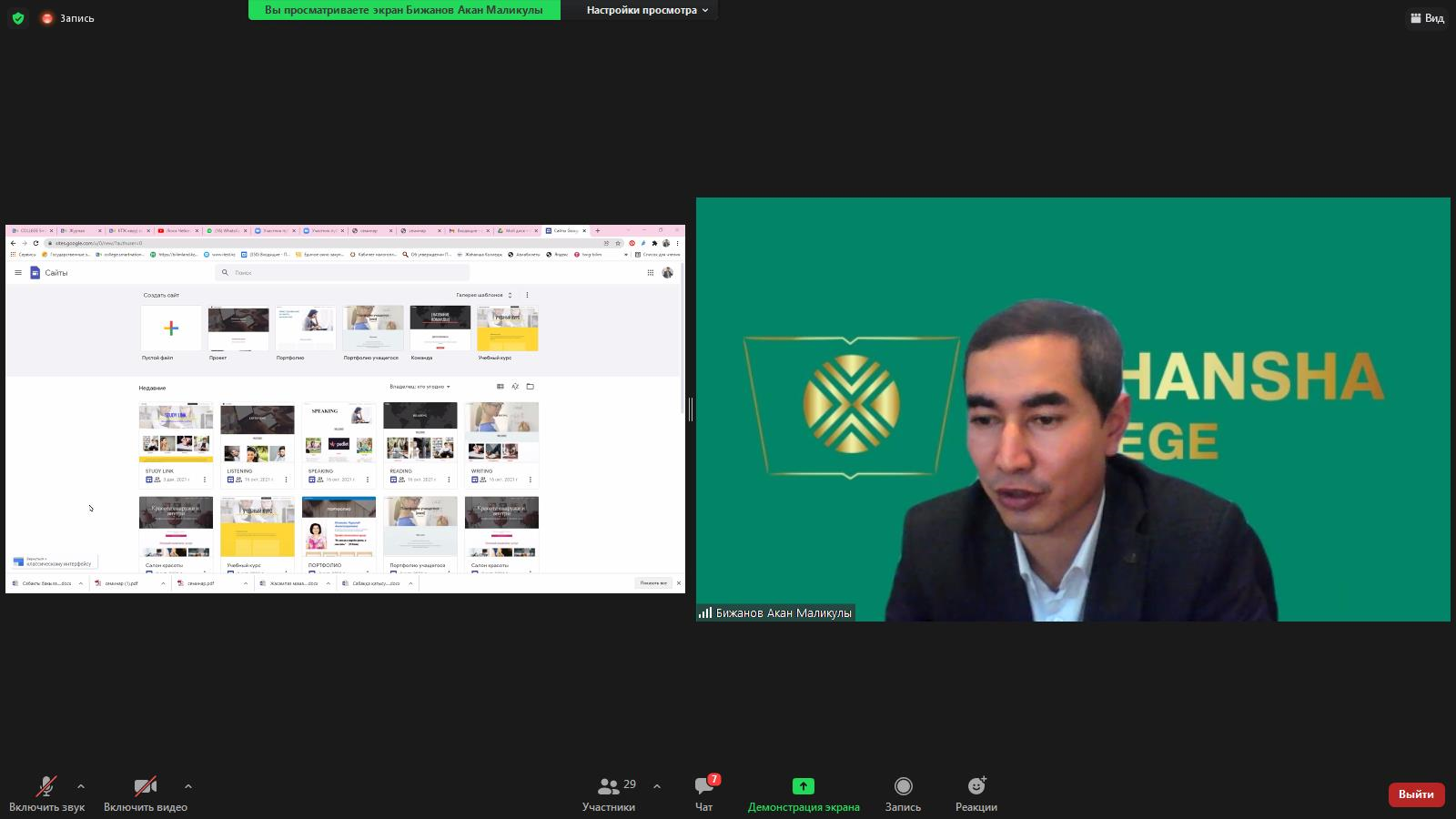The height and width of the screenshot is (819, 1456).
Task: Click browser forward arrow in shared screen
Action: tap(25, 243)
